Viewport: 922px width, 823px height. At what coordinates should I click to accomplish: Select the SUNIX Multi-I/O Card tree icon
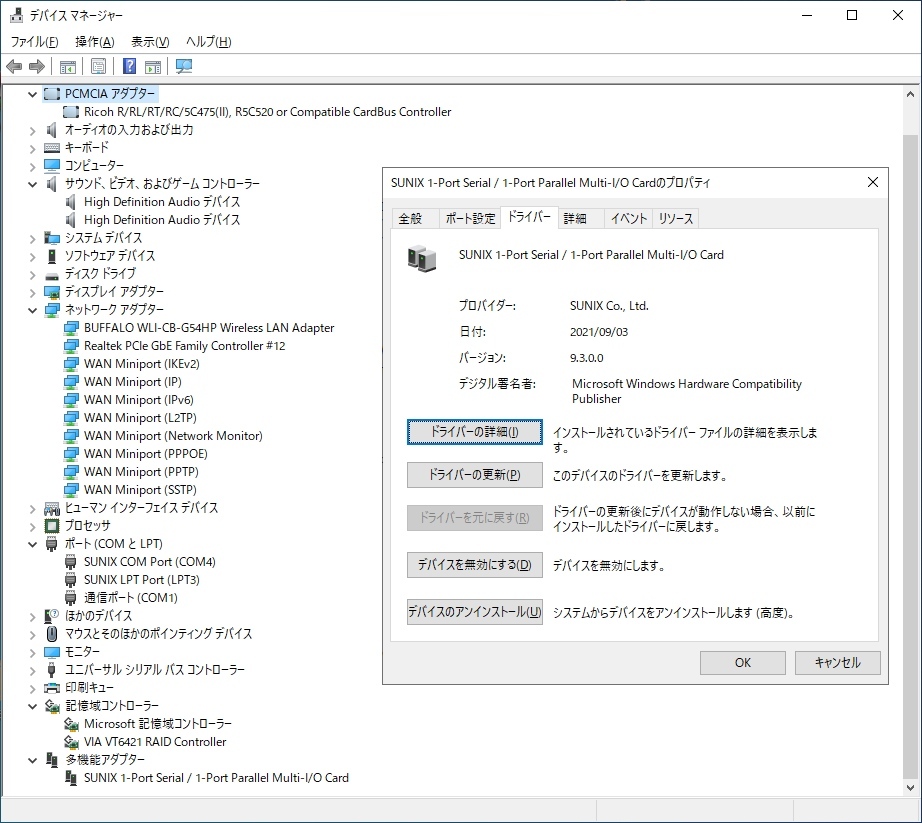71,778
